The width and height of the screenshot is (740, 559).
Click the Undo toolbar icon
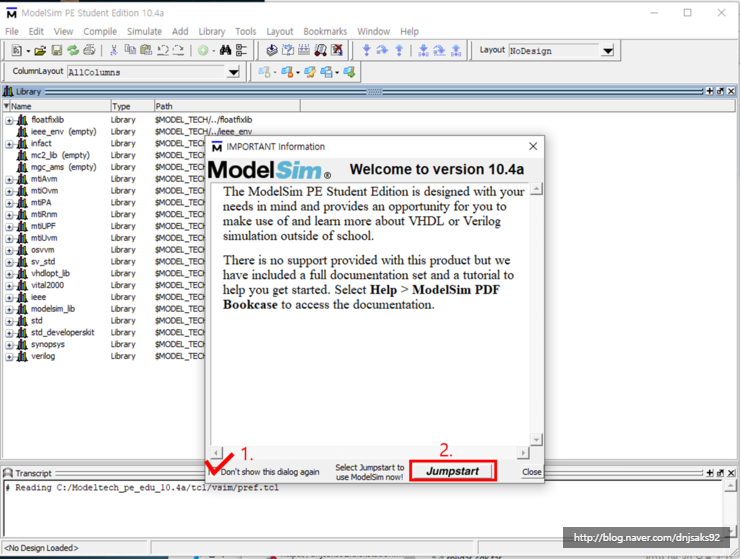(163, 50)
